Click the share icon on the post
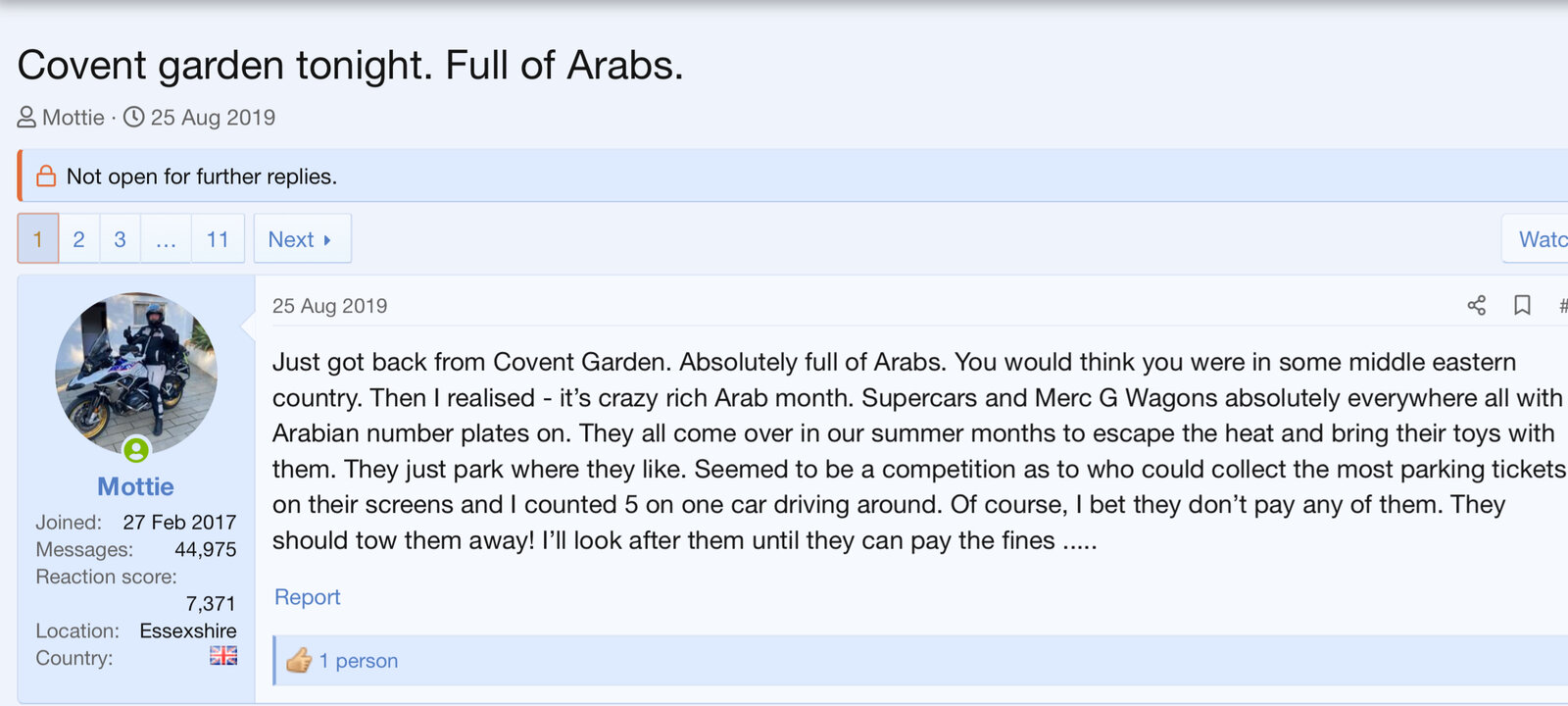The height and width of the screenshot is (706, 1568). pos(1476,305)
